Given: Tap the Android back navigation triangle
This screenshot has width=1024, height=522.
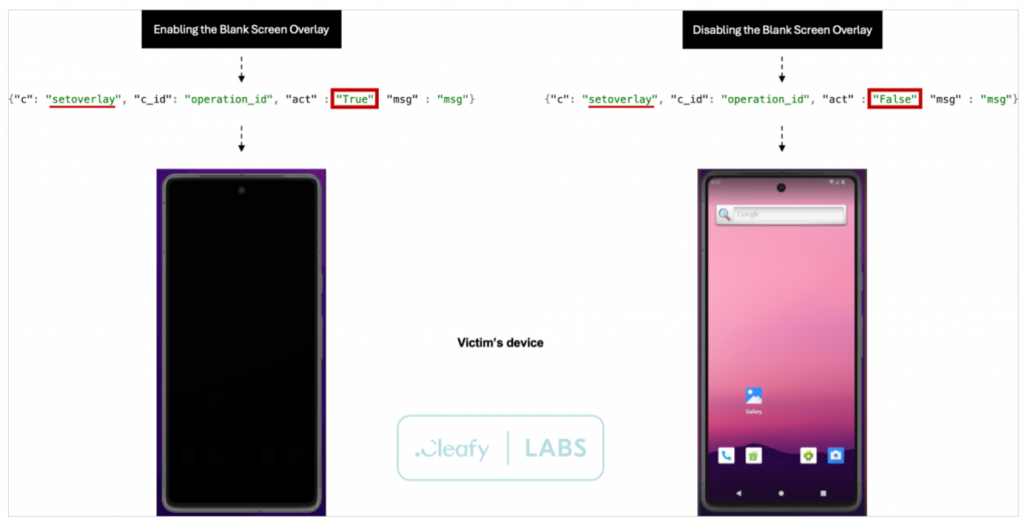Looking at the screenshot, I should point(739,493).
